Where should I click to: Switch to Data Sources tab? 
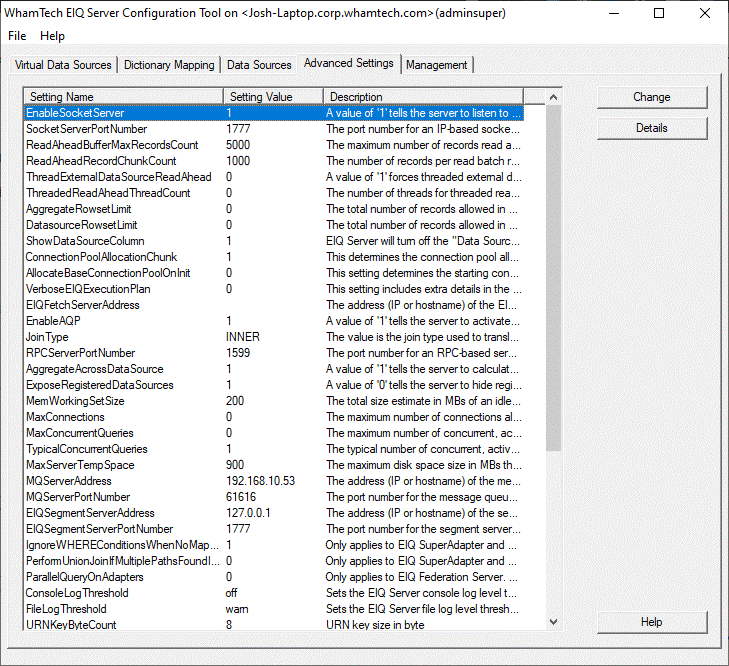point(259,65)
